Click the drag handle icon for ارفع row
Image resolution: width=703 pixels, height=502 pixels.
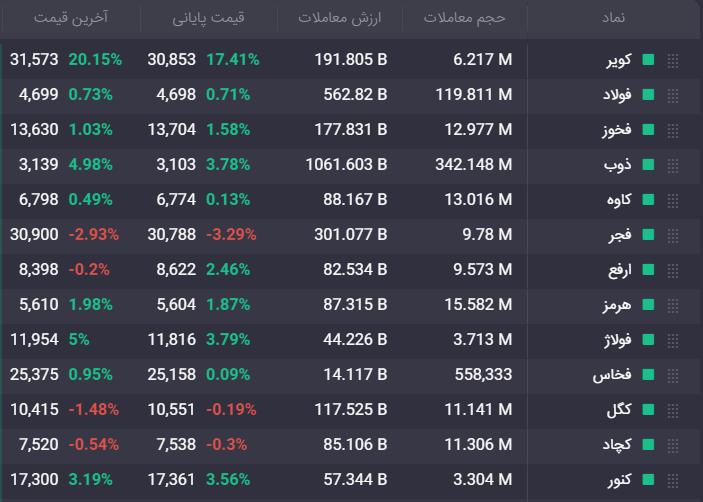click(x=673, y=270)
